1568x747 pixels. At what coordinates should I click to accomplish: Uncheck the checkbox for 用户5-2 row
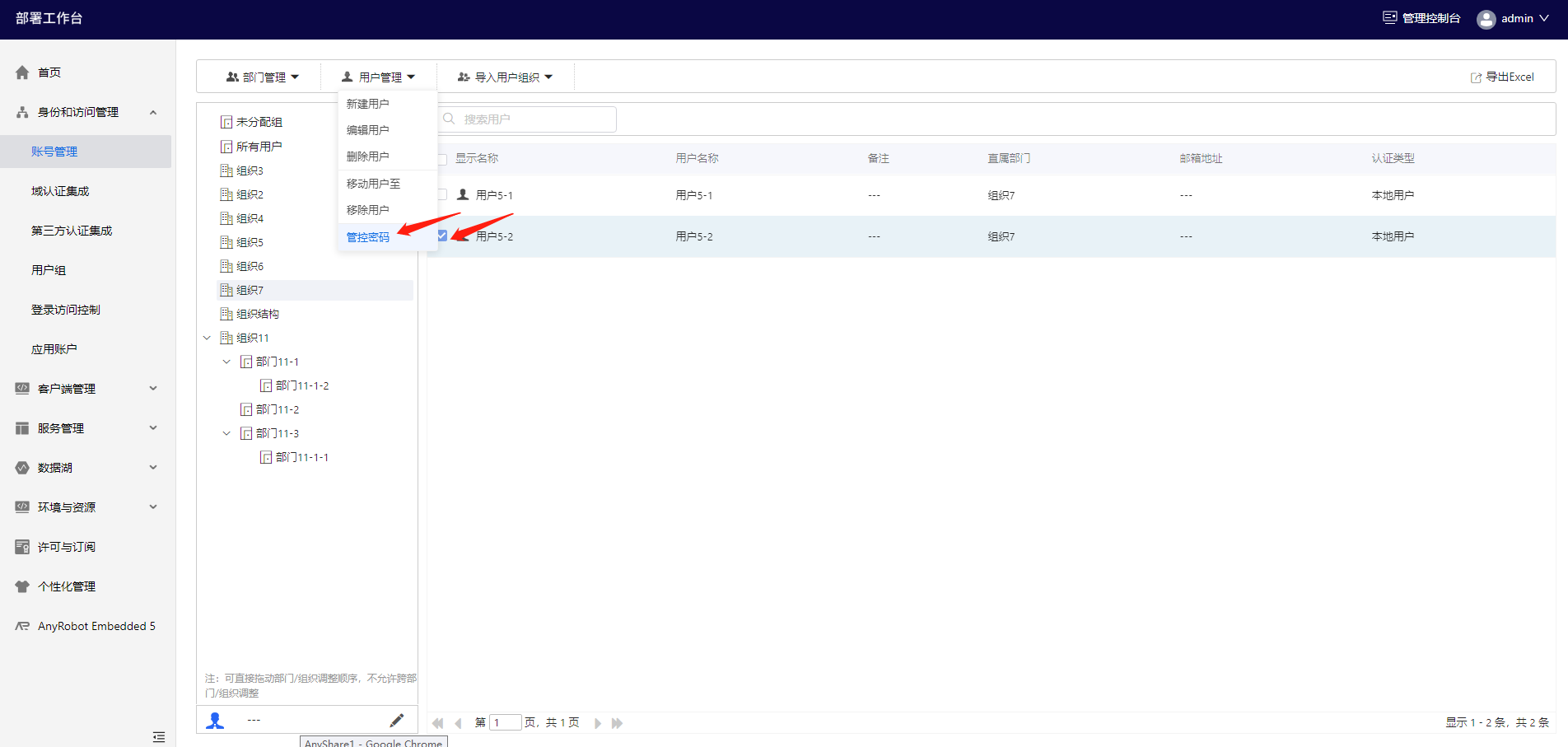click(x=442, y=236)
